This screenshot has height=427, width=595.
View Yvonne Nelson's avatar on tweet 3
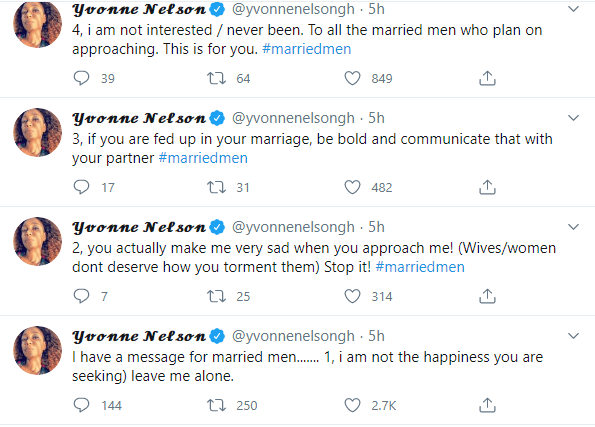(37, 132)
